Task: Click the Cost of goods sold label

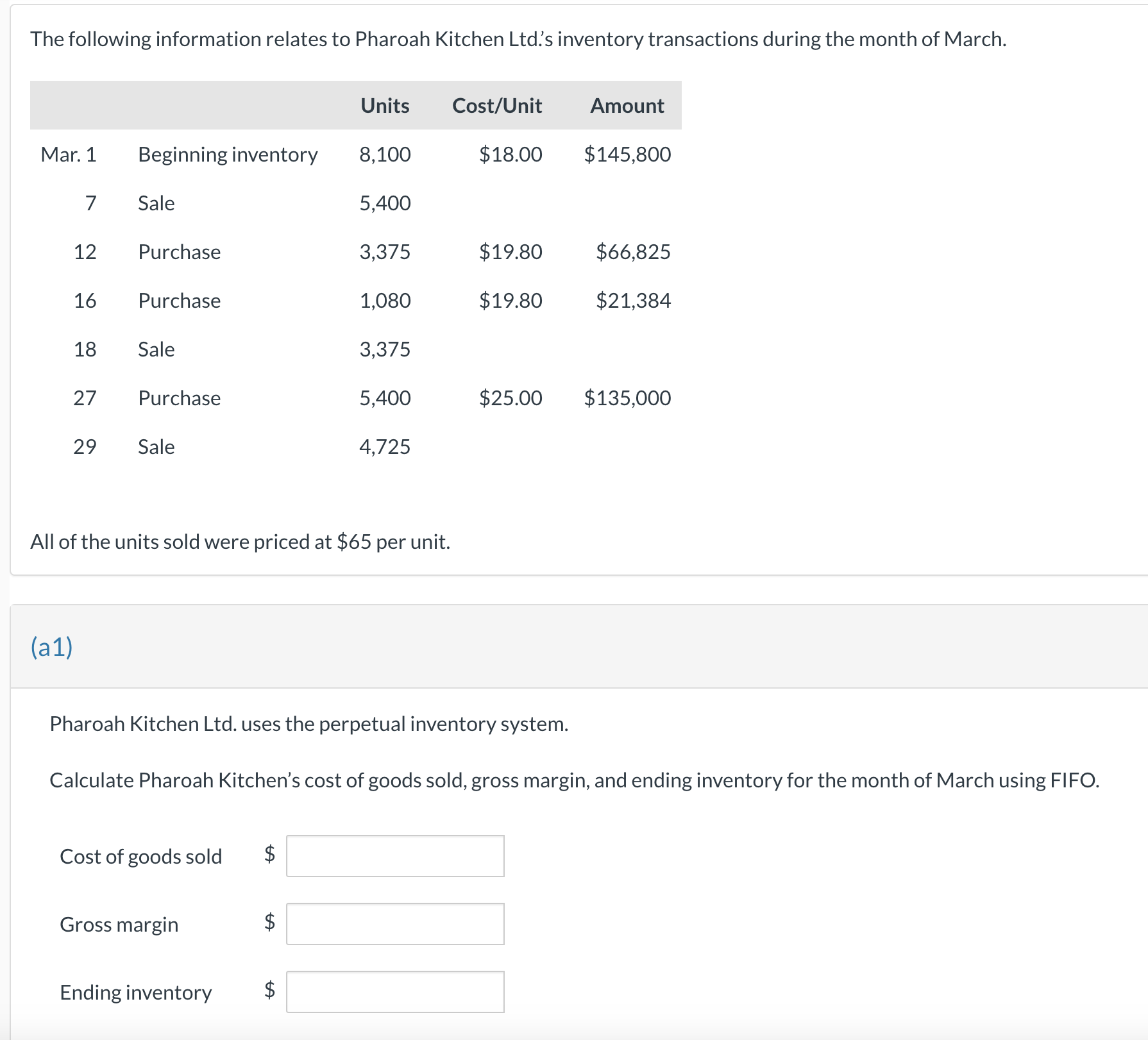Action: pyautogui.click(x=140, y=857)
